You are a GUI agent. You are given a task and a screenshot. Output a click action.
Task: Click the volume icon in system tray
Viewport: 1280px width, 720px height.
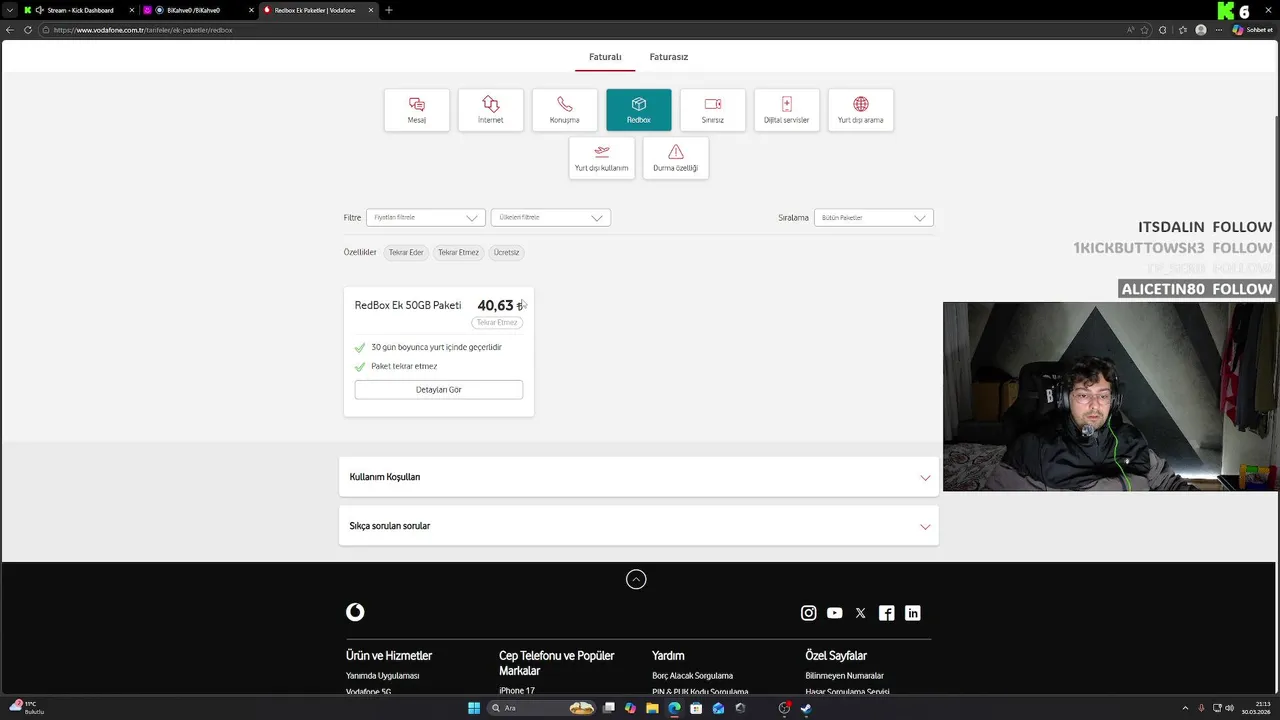click(x=1230, y=708)
